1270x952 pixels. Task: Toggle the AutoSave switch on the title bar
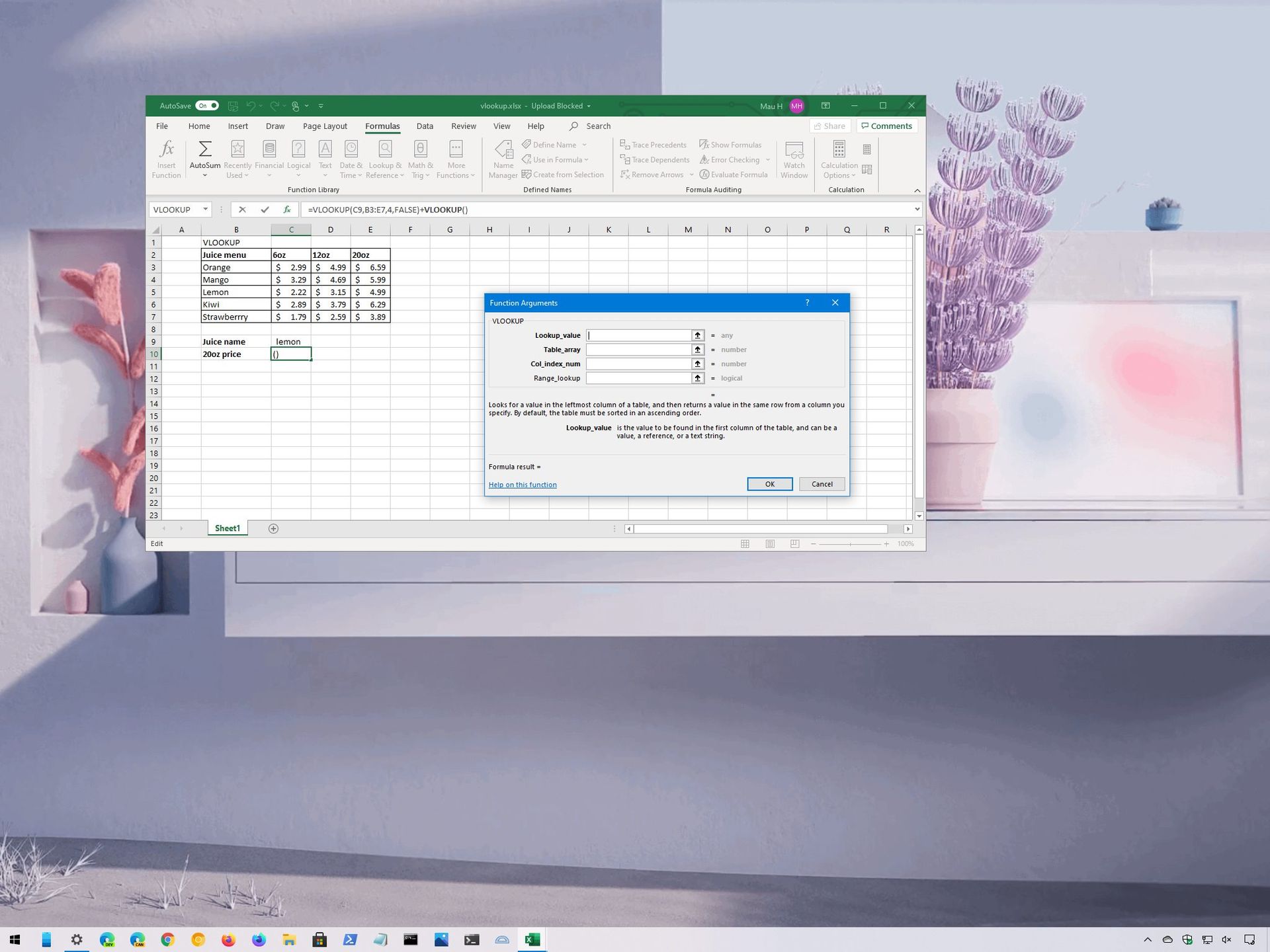coord(207,105)
